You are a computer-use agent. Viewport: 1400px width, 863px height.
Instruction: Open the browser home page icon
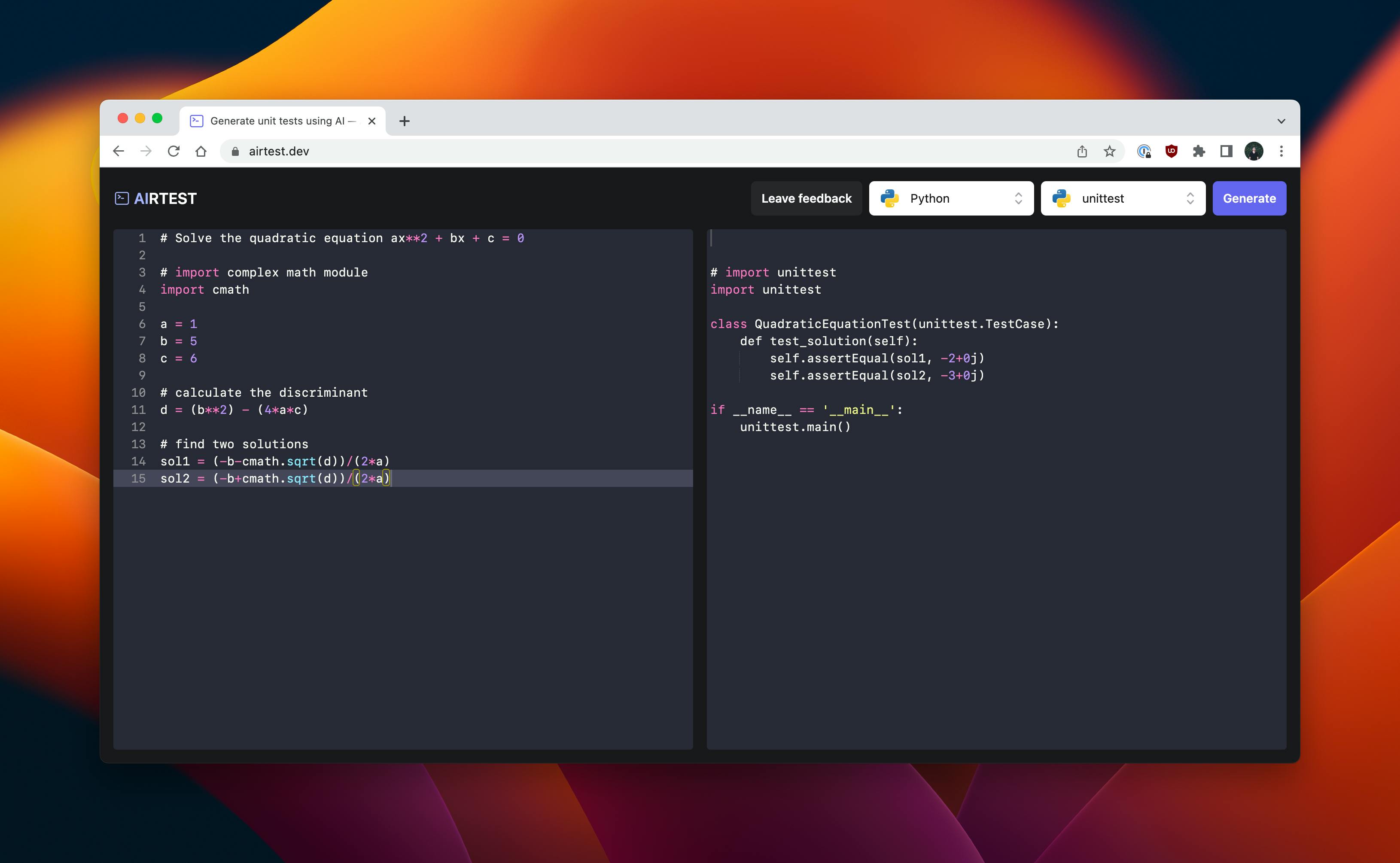(x=201, y=151)
